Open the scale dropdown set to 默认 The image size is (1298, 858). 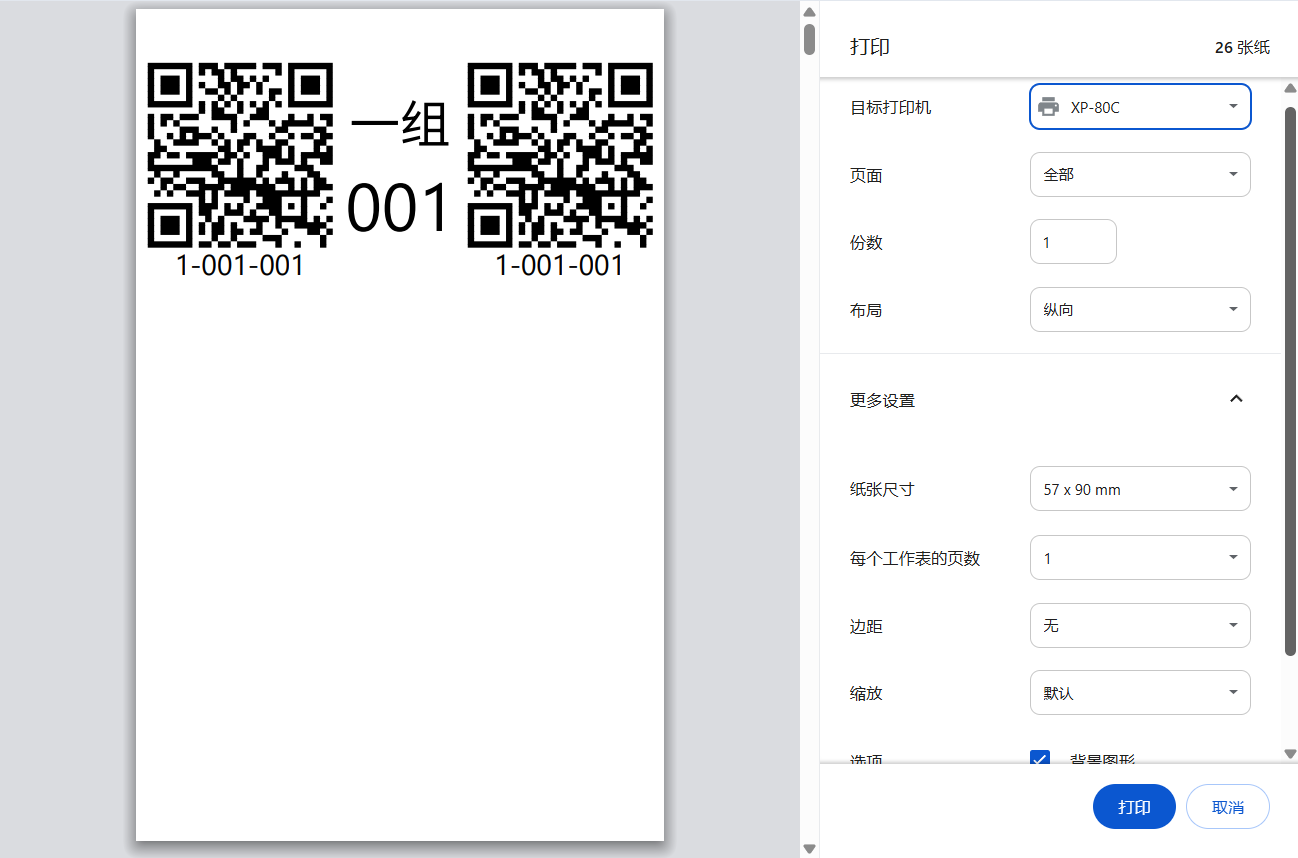[1140, 692]
